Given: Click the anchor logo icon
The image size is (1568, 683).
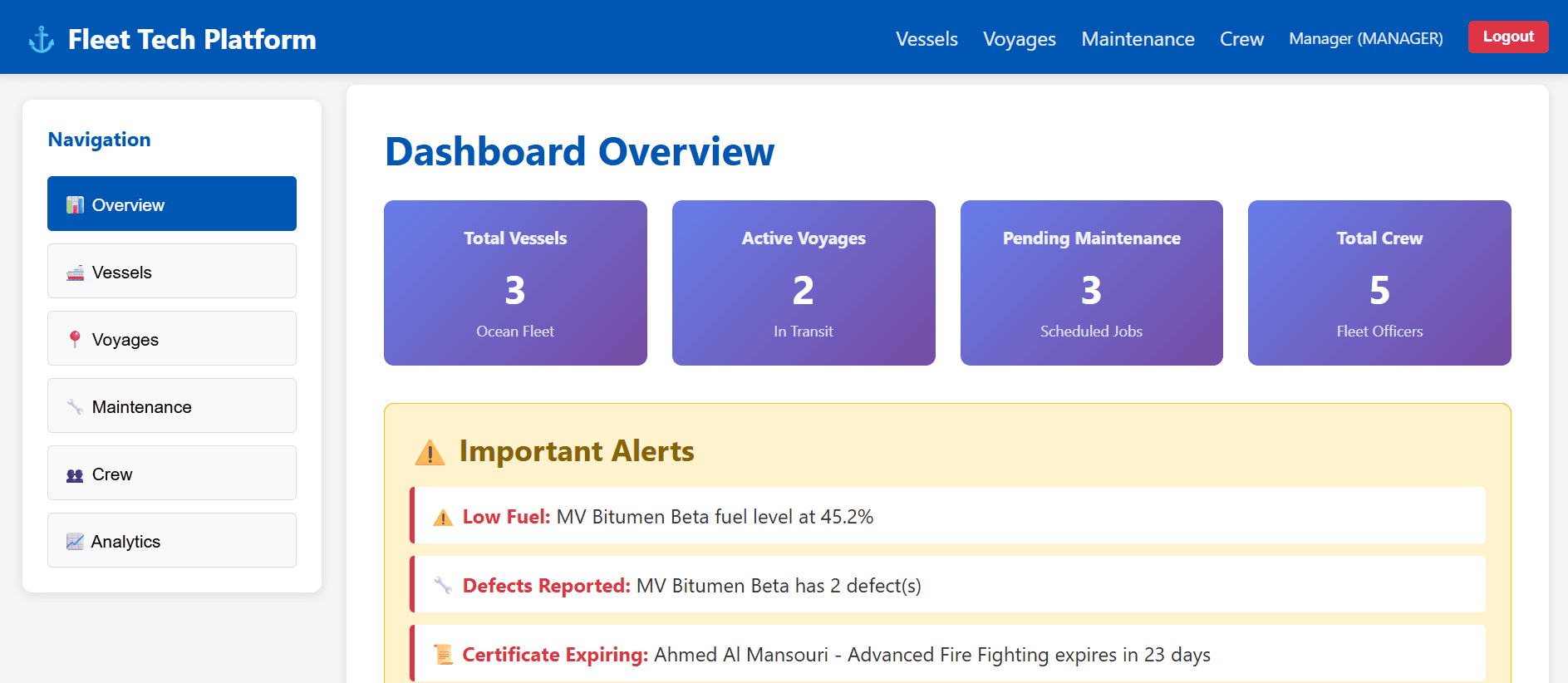Looking at the screenshot, I should (42, 39).
